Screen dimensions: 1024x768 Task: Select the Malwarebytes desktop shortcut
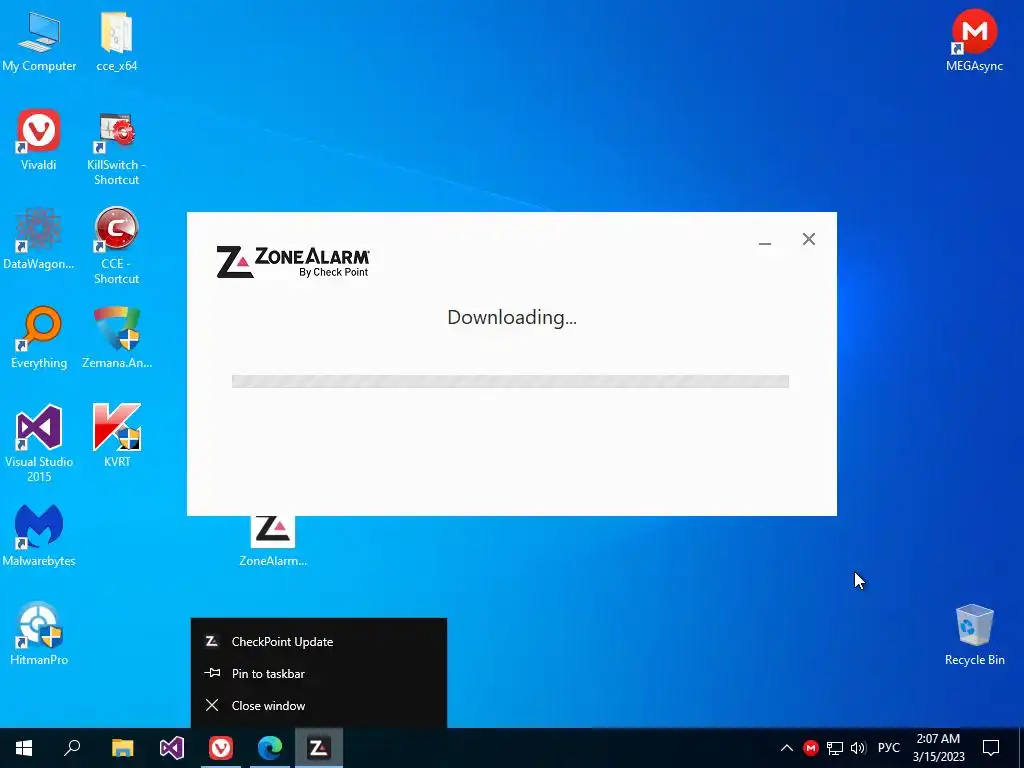pyautogui.click(x=39, y=536)
